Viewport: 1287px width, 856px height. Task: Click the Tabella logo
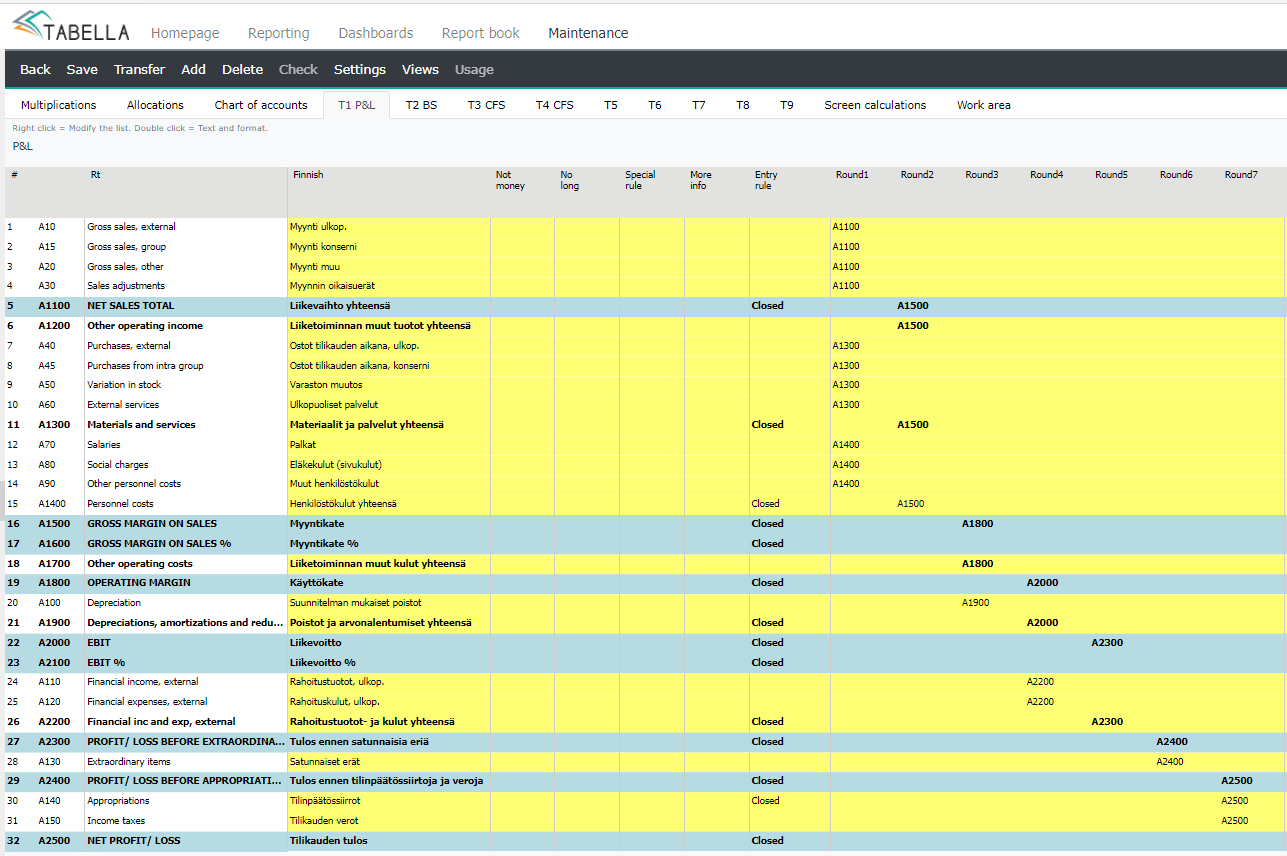(x=70, y=27)
